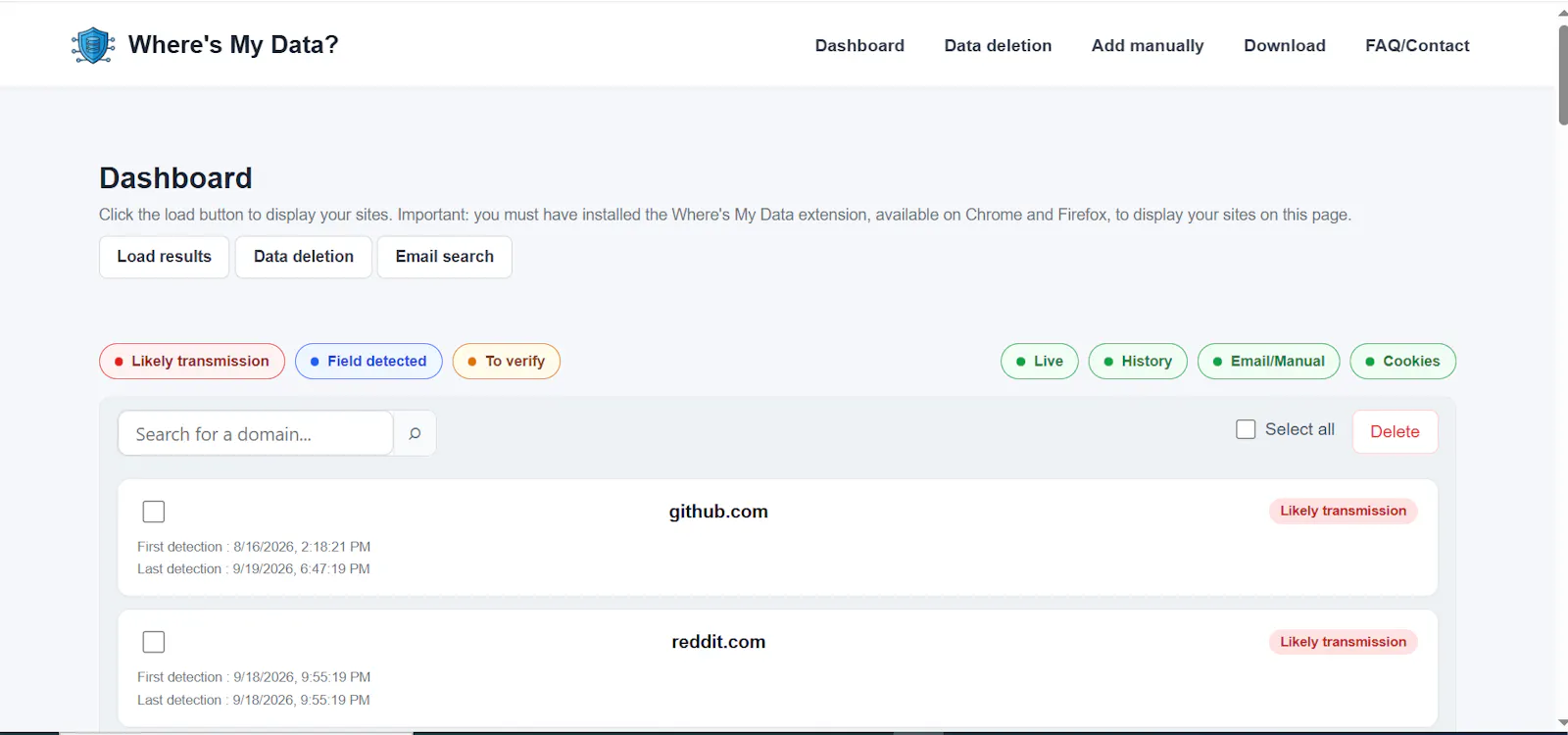Click github.com's Likely transmission badge
This screenshot has width=1568, height=735.
pos(1343,511)
